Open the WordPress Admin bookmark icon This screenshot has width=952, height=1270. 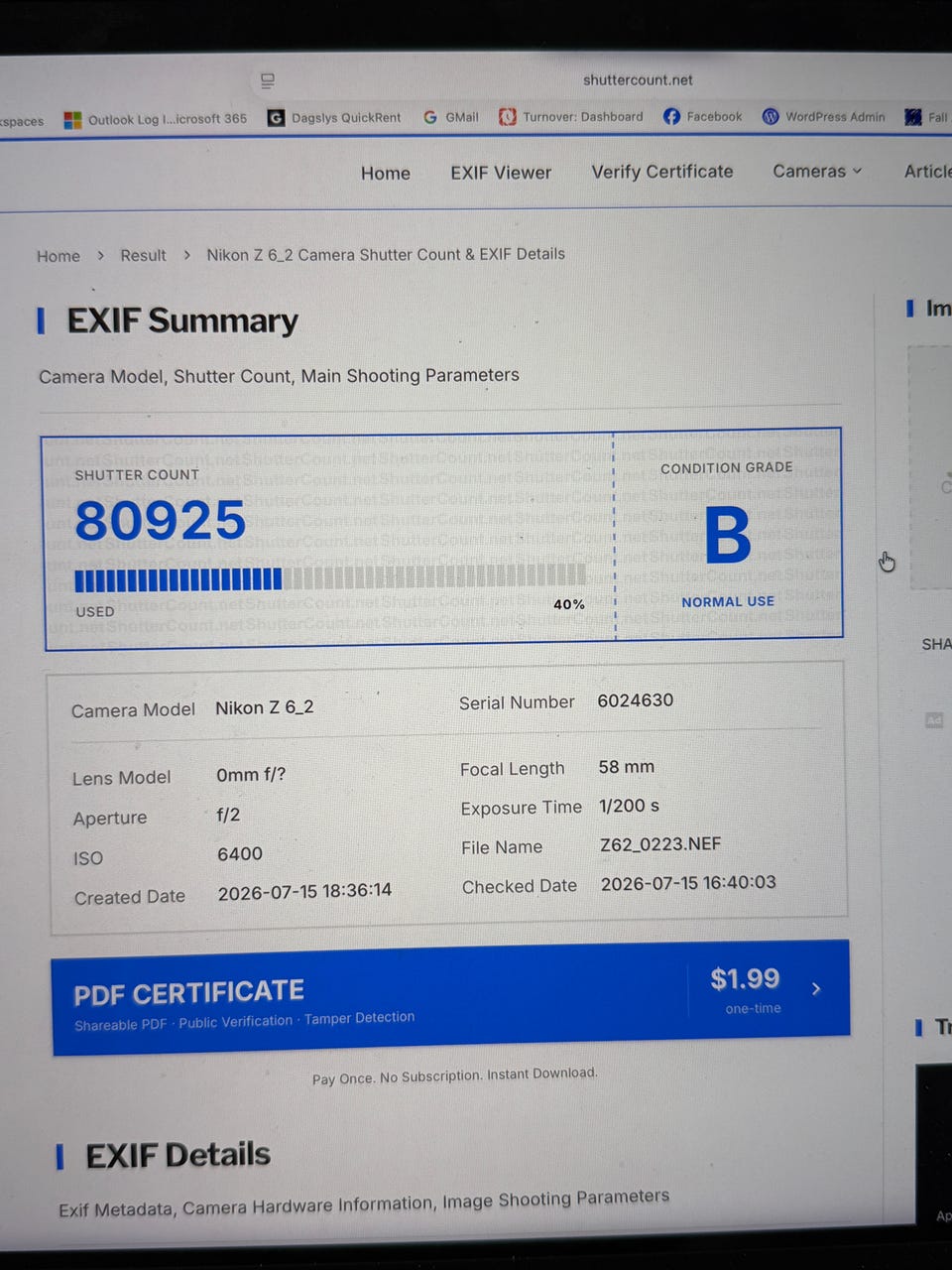771,116
